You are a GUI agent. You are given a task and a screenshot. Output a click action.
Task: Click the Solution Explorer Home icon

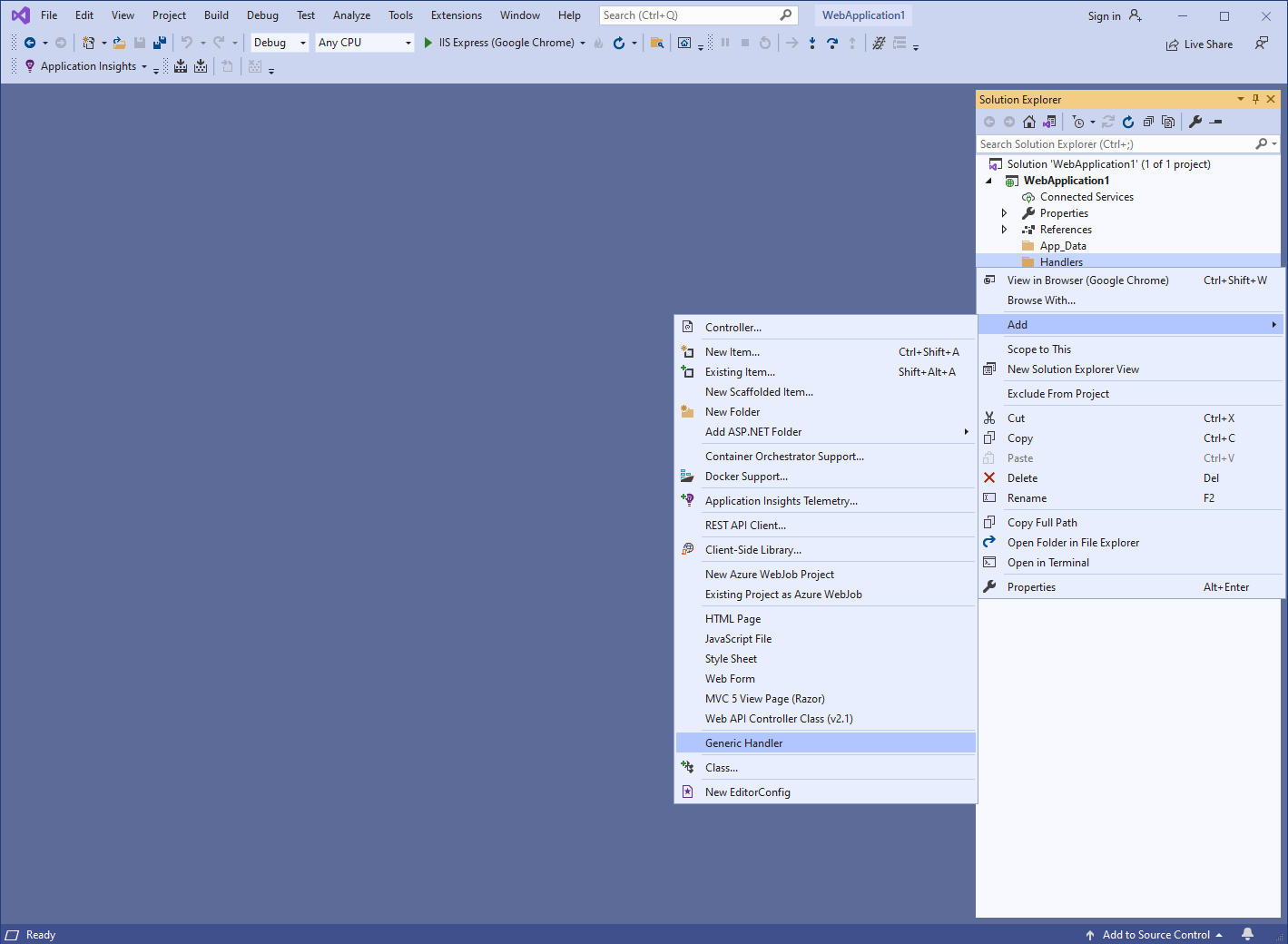(x=1029, y=122)
